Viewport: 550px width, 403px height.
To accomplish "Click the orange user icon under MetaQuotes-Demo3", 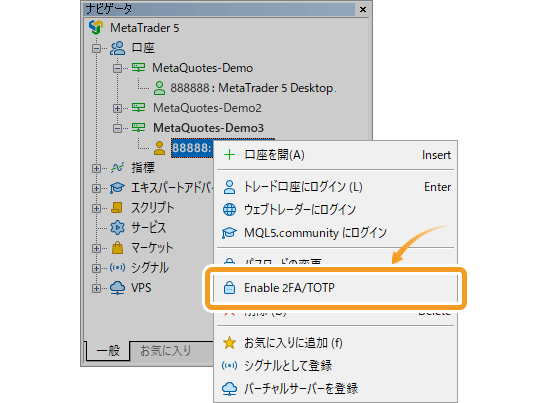I will (159, 148).
